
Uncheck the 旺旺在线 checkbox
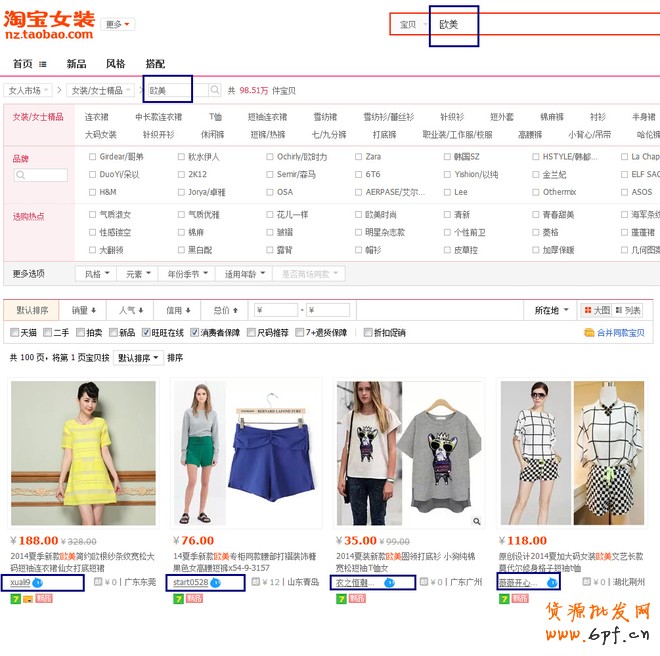point(147,333)
